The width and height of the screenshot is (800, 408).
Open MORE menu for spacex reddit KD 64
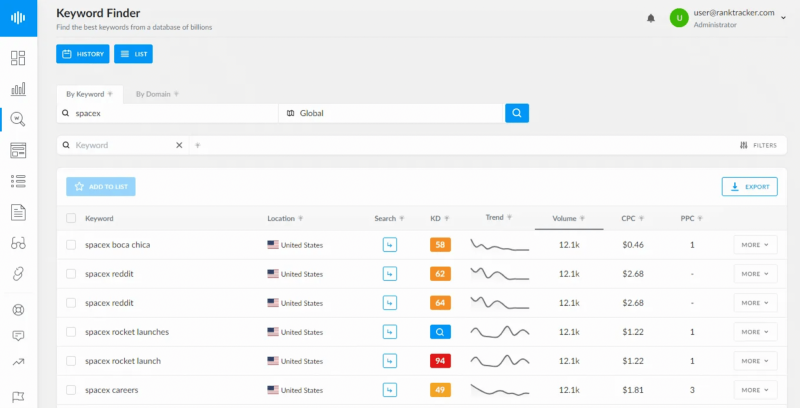point(755,303)
